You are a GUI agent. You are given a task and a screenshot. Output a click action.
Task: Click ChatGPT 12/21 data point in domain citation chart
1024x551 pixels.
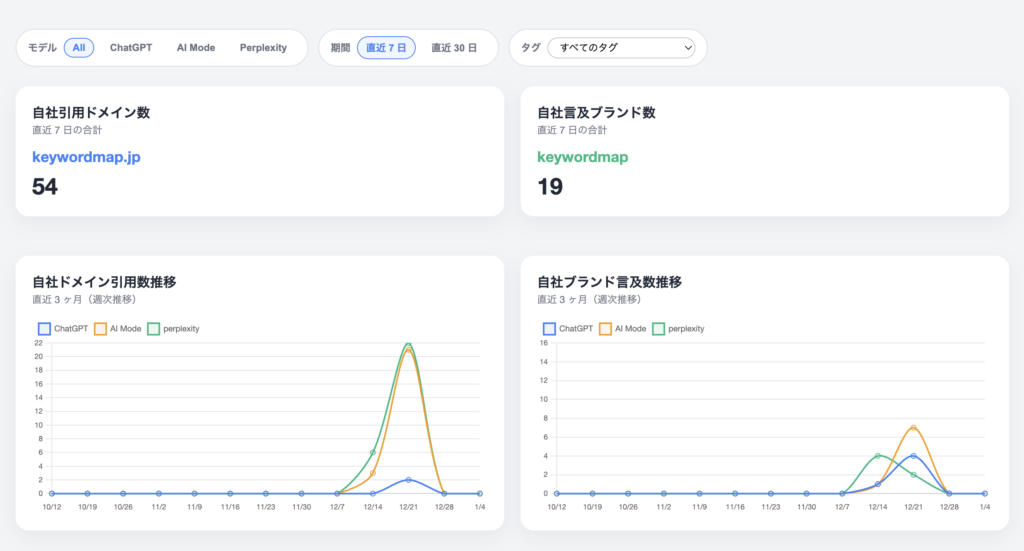[x=408, y=480]
